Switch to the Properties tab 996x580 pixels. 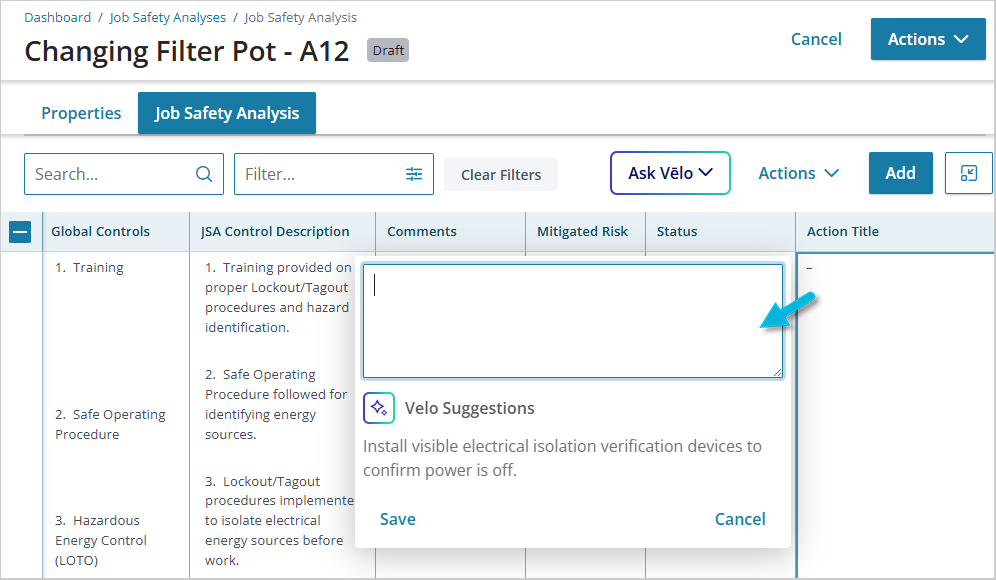(x=81, y=113)
